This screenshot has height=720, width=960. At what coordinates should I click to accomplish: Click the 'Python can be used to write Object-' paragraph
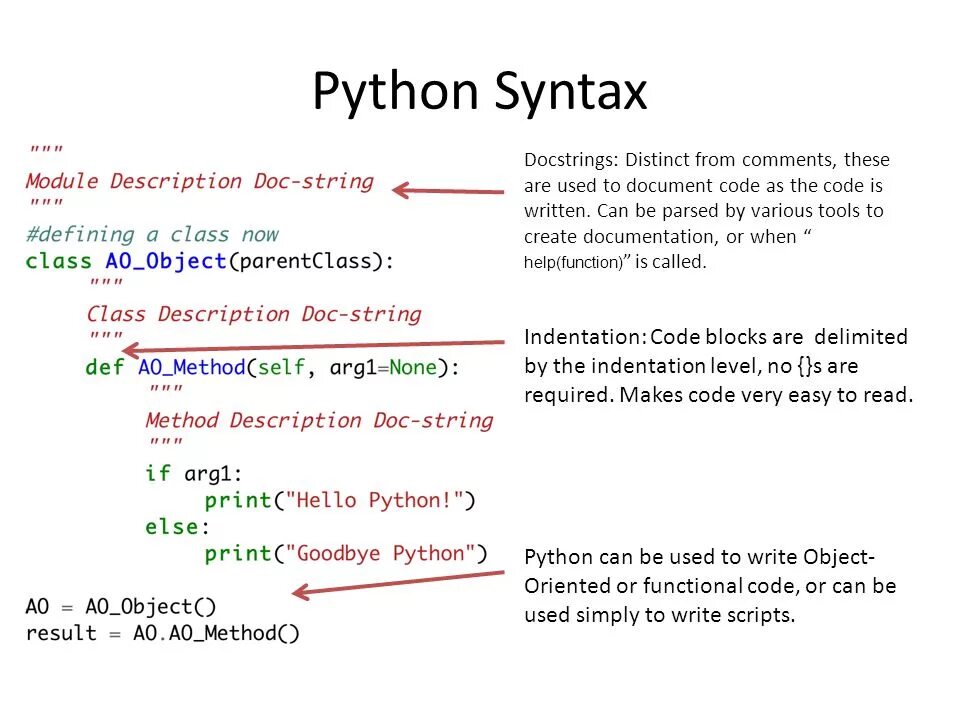[710, 586]
